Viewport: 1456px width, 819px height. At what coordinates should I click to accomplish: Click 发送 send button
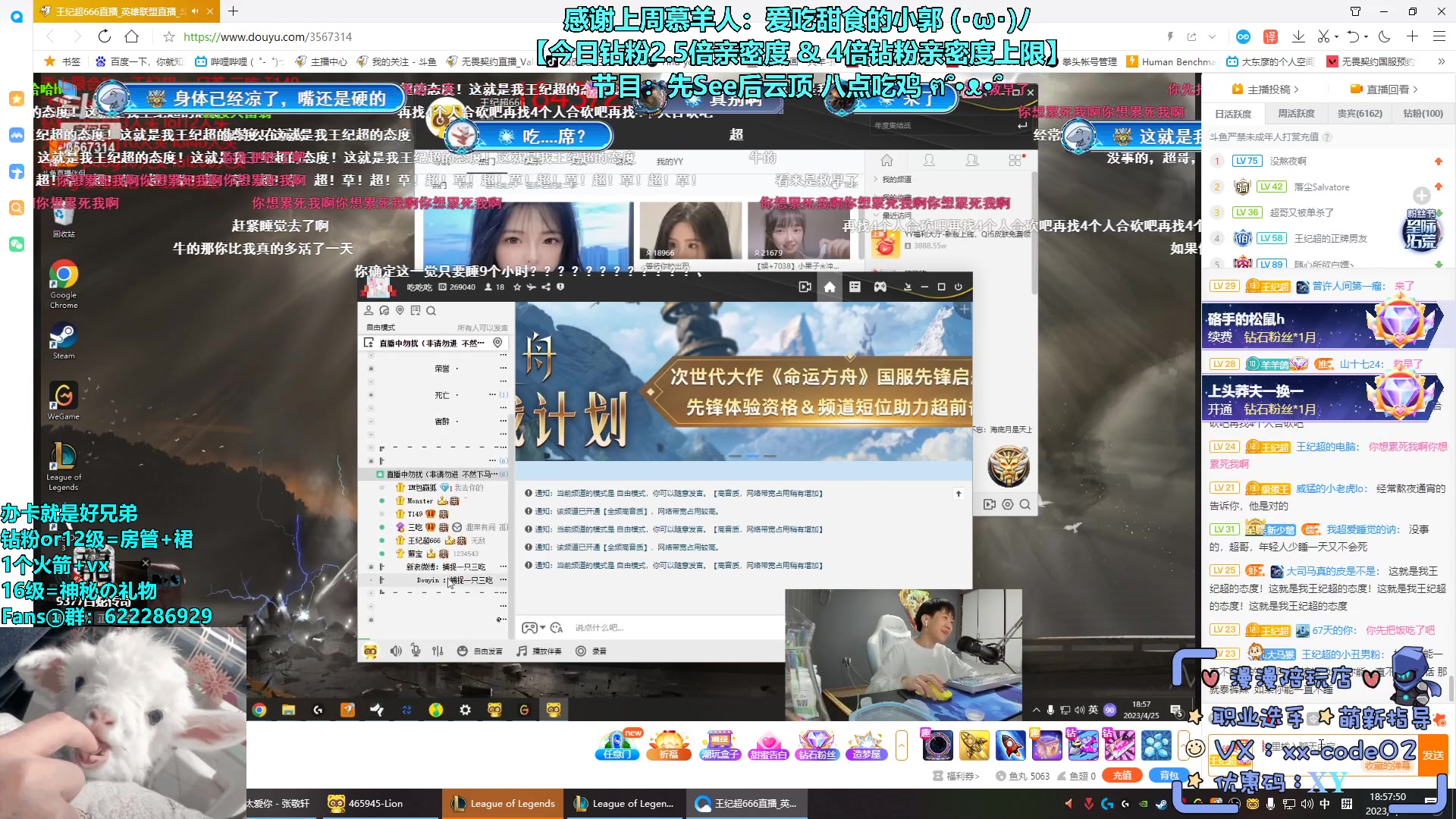pyautogui.click(x=1433, y=755)
